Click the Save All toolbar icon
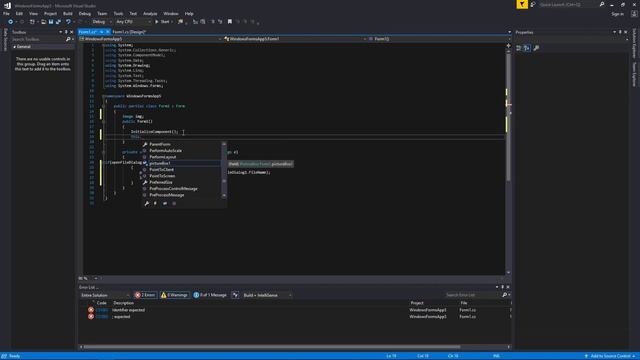The image size is (640, 360). (58, 22)
